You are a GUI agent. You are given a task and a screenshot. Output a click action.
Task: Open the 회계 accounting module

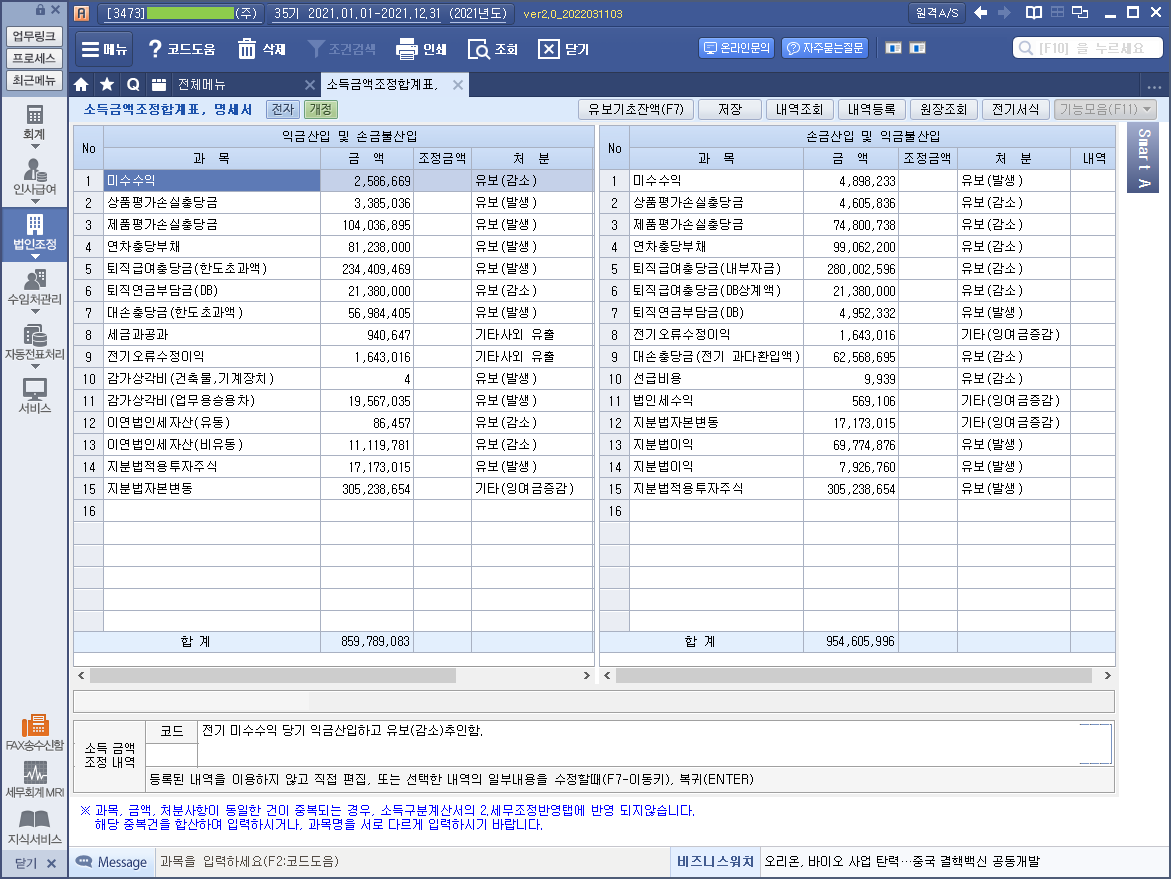click(34, 122)
